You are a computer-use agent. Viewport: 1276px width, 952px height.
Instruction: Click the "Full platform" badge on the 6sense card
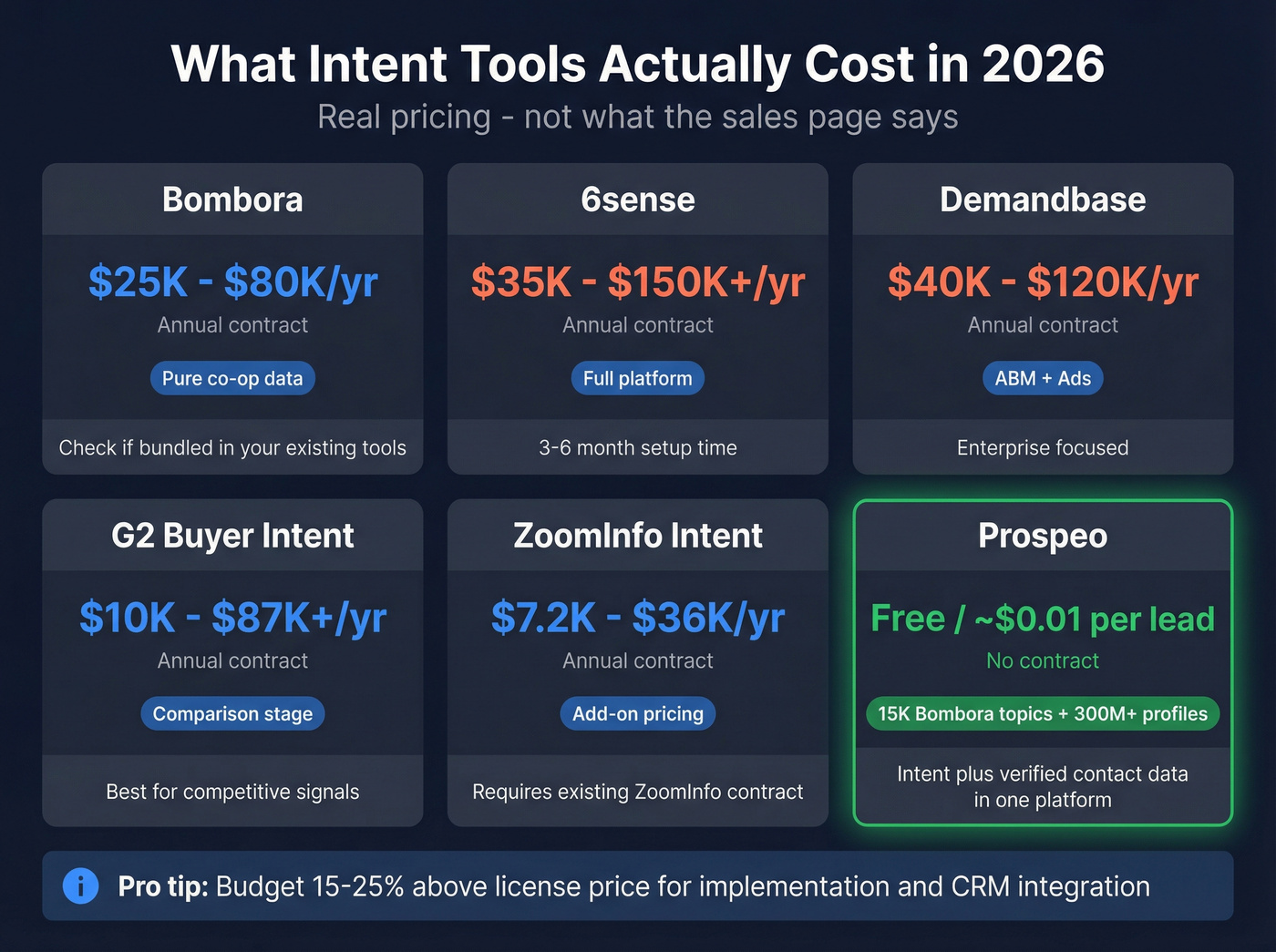[x=637, y=378]
